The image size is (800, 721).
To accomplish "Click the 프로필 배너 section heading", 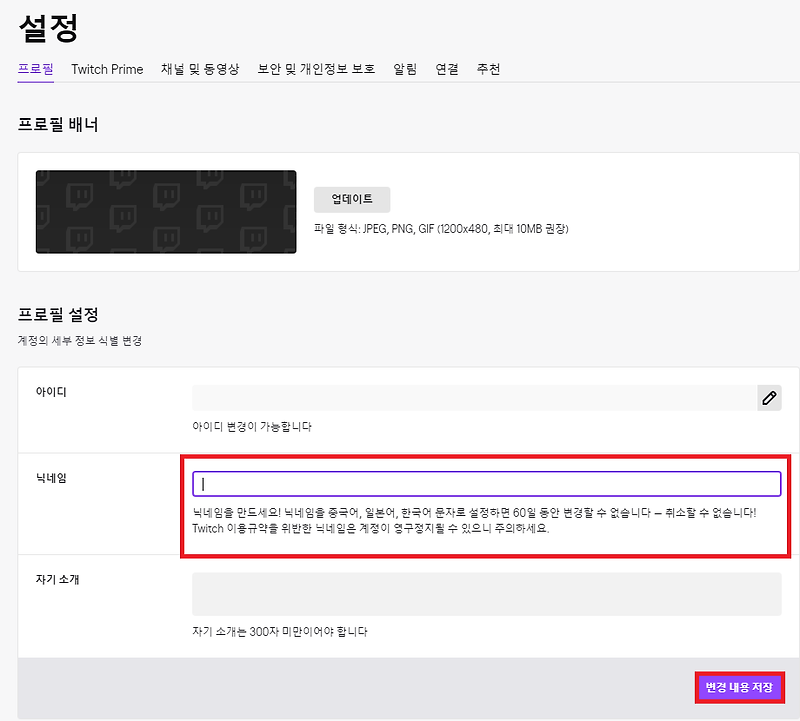I will coord(58,125).
